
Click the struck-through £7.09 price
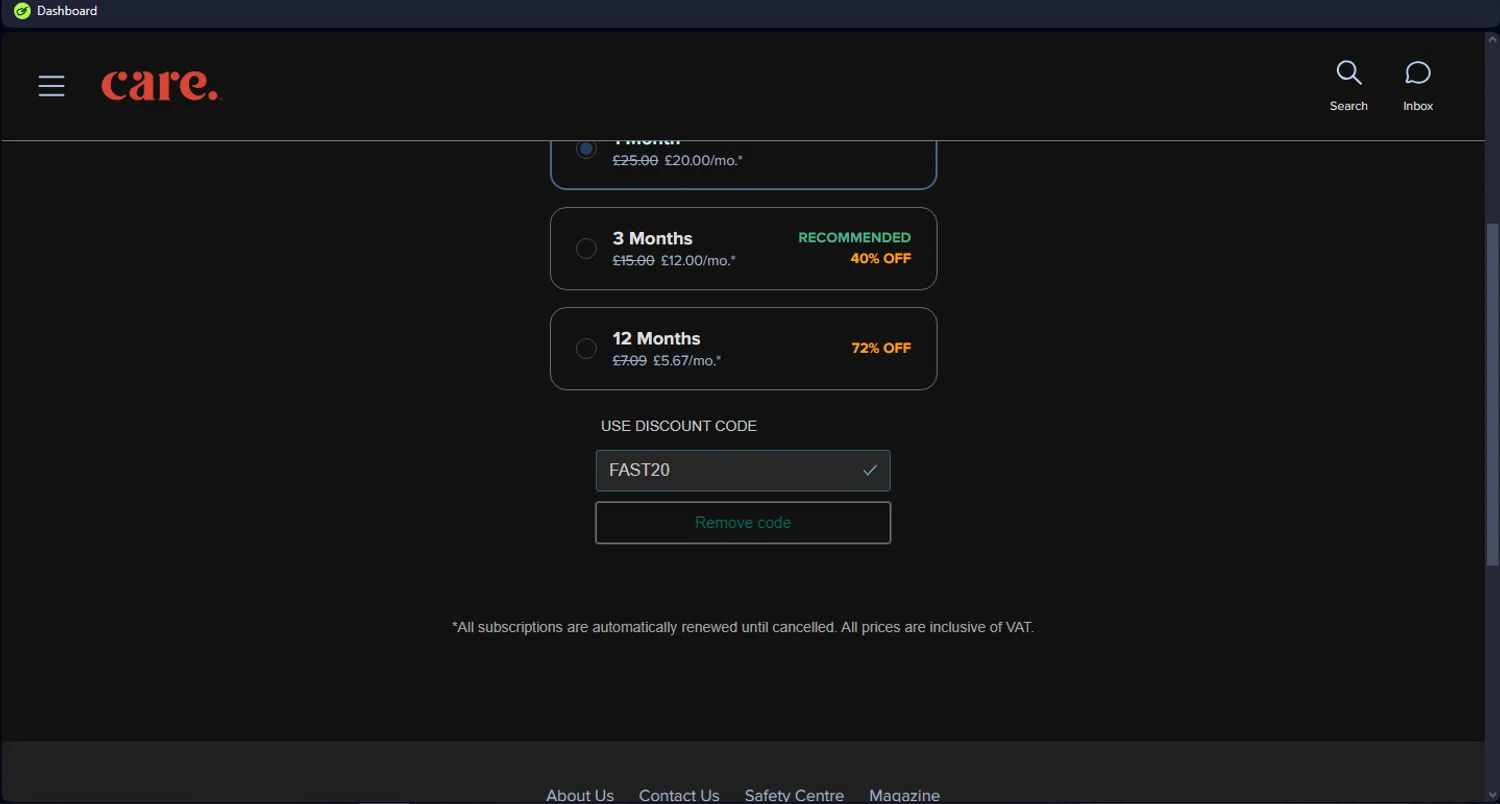coord(630,361)
